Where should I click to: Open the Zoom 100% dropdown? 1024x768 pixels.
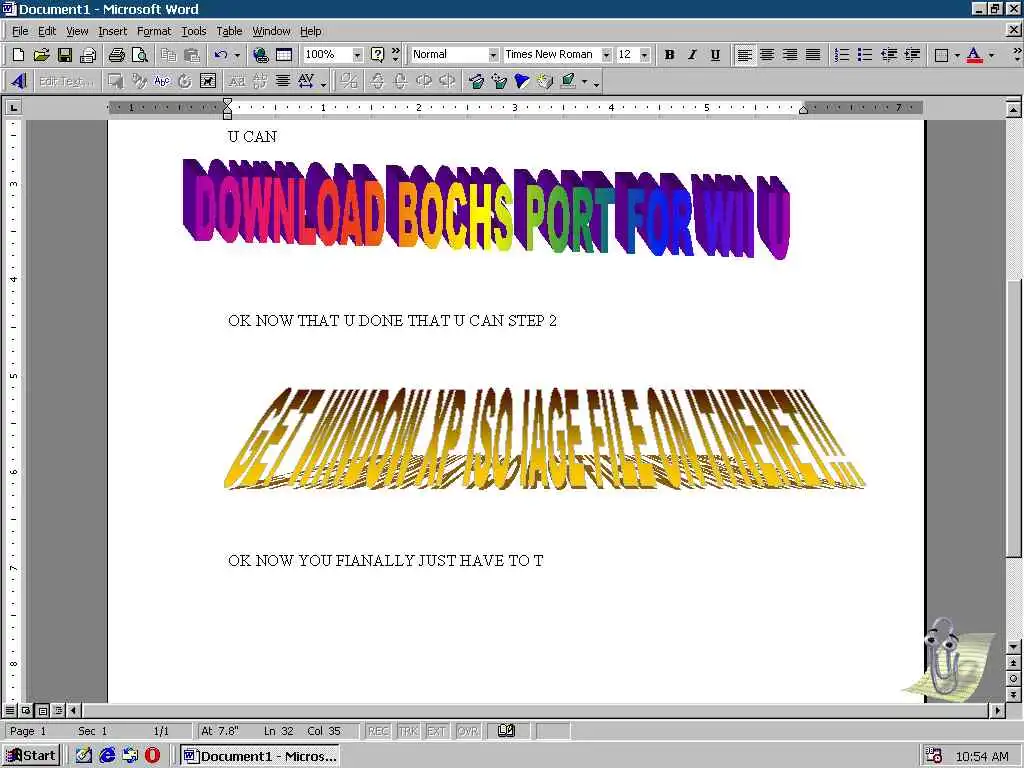357,55
